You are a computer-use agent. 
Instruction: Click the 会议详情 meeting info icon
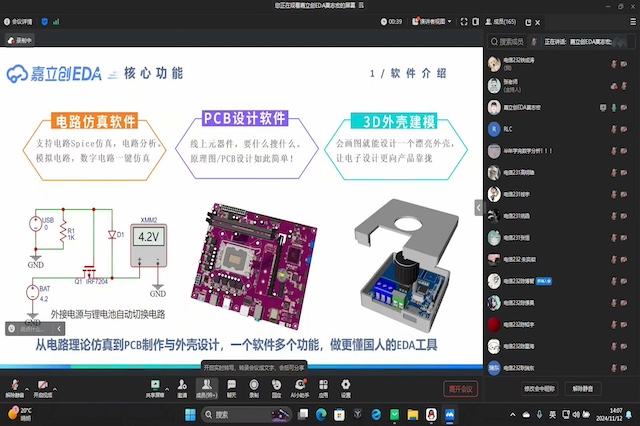point(19,20)
